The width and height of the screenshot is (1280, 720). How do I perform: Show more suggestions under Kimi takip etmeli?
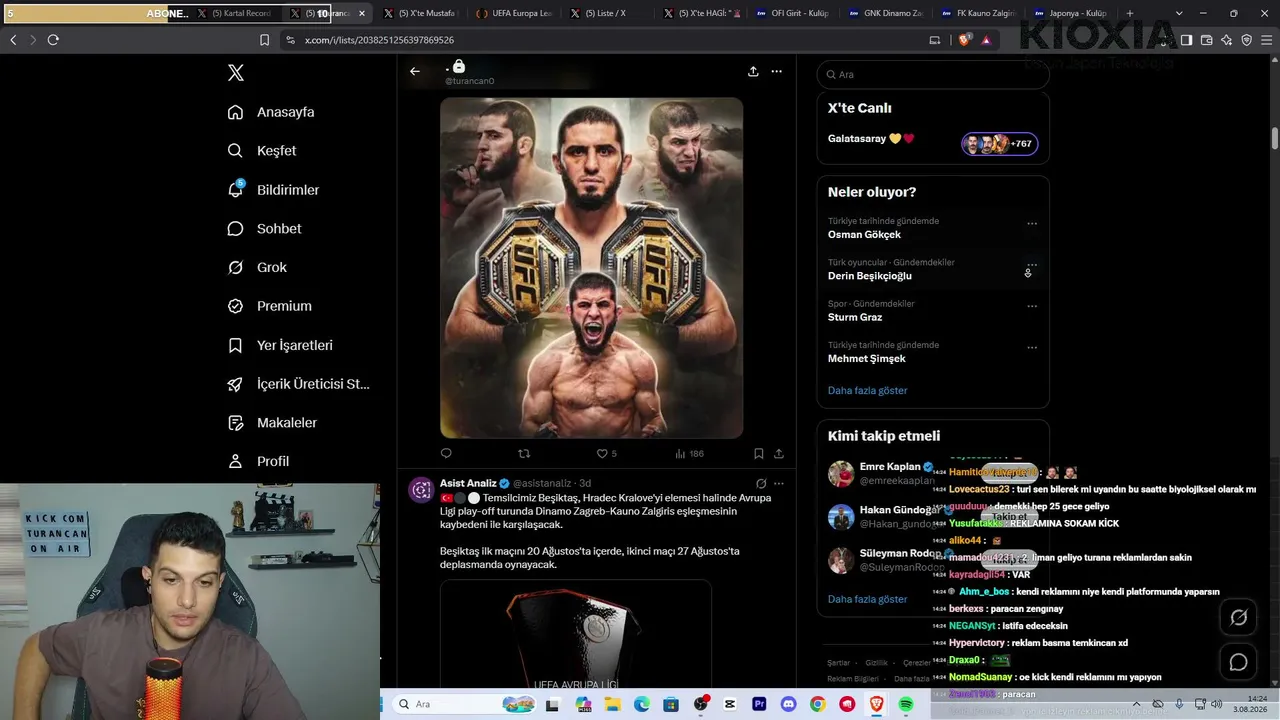tap(867, 599)
